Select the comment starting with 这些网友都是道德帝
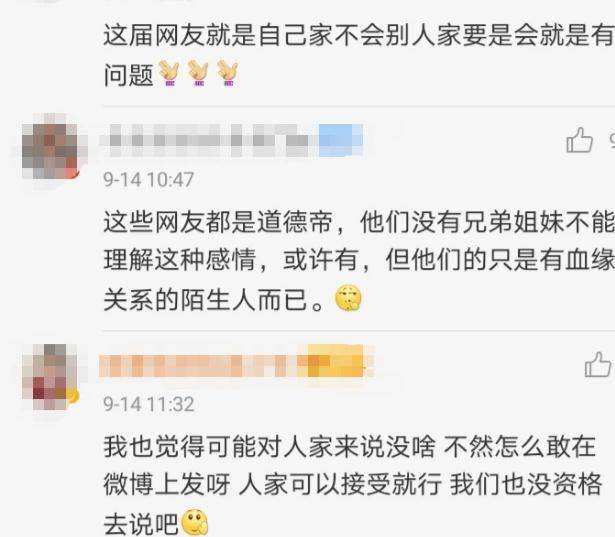 click(x=359, y=260)
